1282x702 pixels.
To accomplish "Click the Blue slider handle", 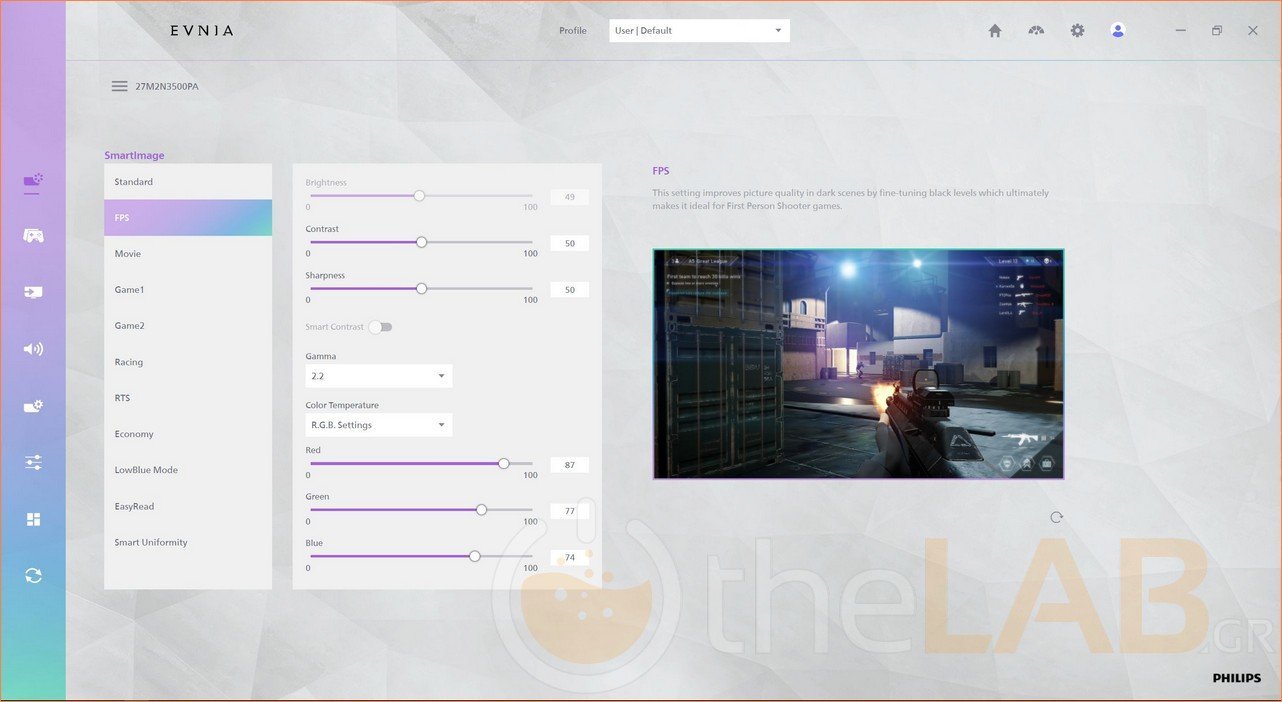I will tap(474, 556).
